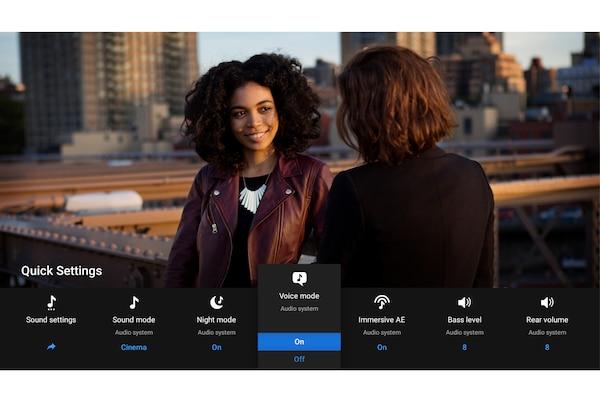Image resolution: width=600 pixels, height=401 pixels.
Task: Toggle the Immersive AE On value
Action: (382, 347)
